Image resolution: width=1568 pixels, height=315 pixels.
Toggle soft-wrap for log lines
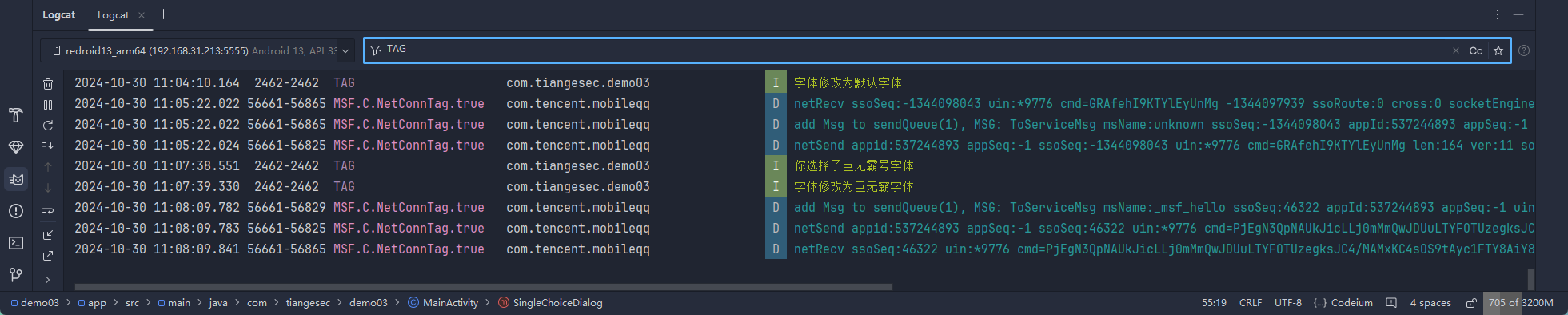(x=48, y=209)
